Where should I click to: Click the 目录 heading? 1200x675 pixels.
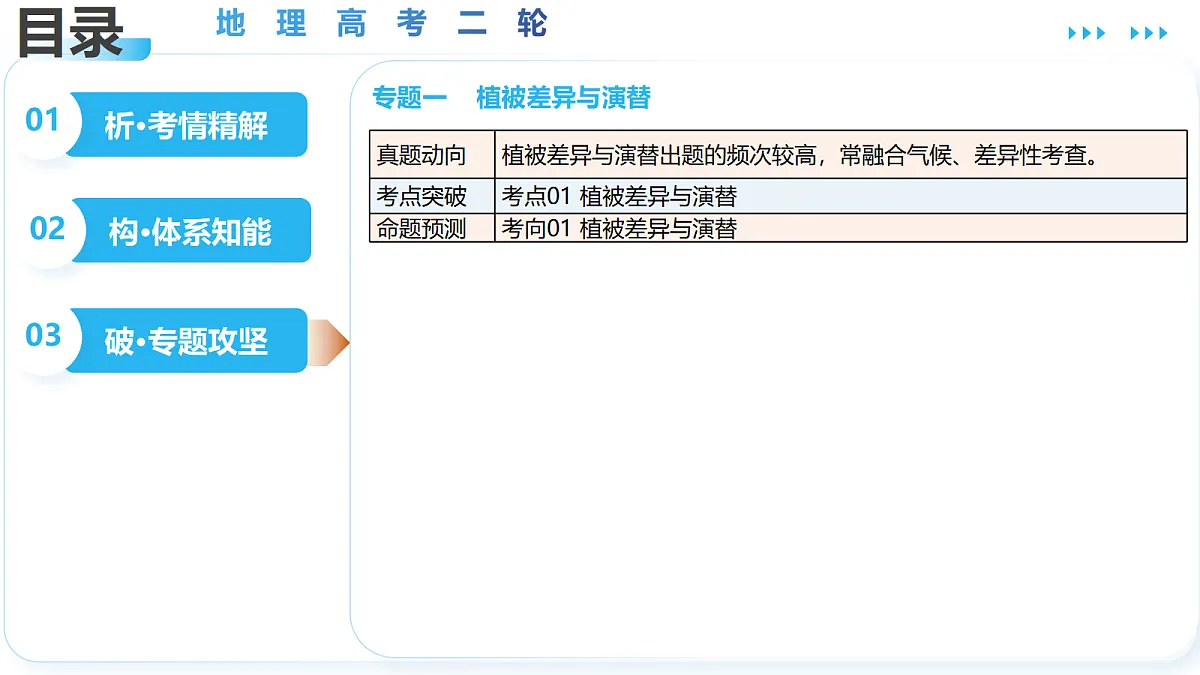[x=71, y=32]
